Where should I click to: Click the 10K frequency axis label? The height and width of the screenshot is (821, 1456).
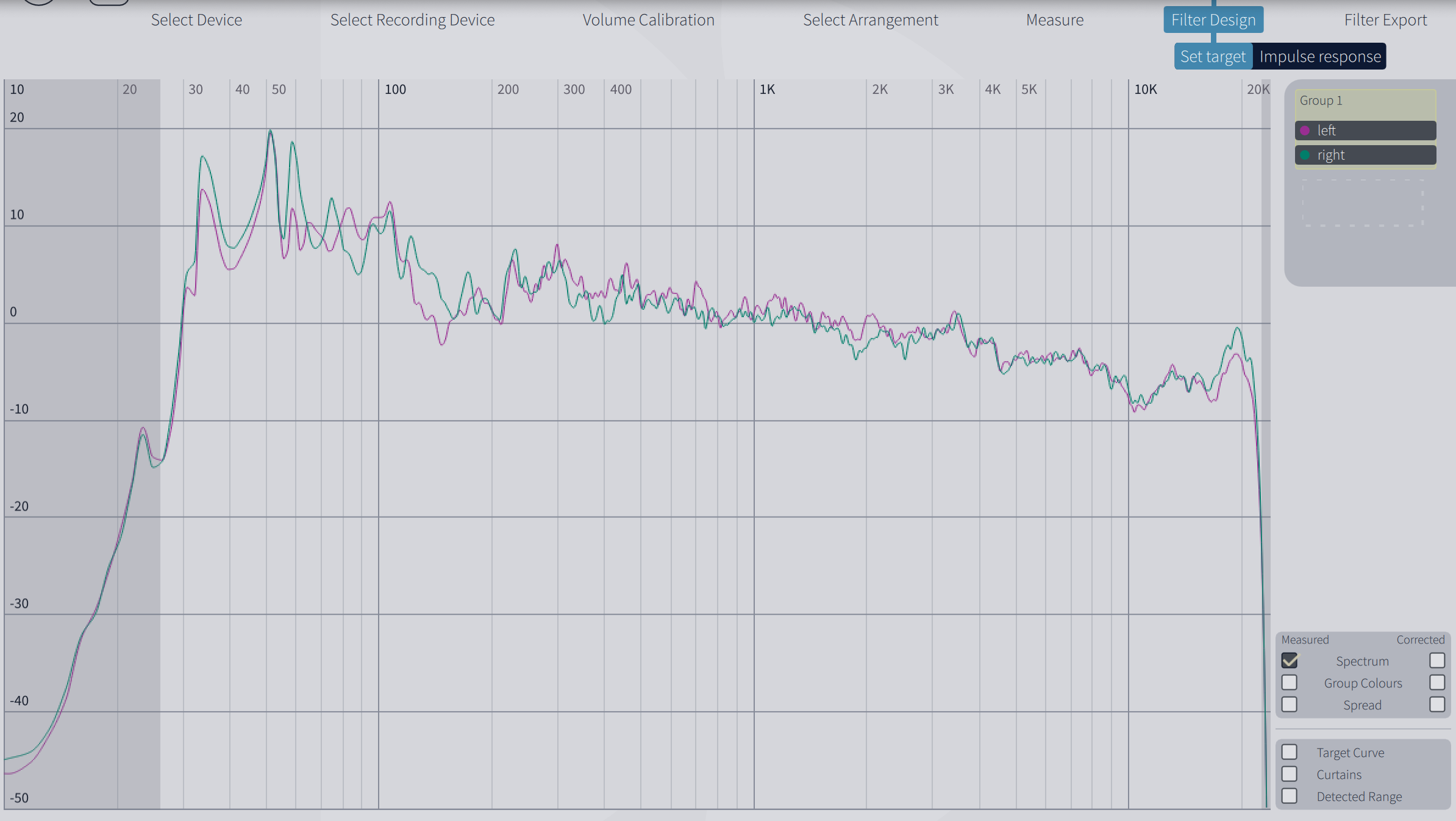point(1145,90)
